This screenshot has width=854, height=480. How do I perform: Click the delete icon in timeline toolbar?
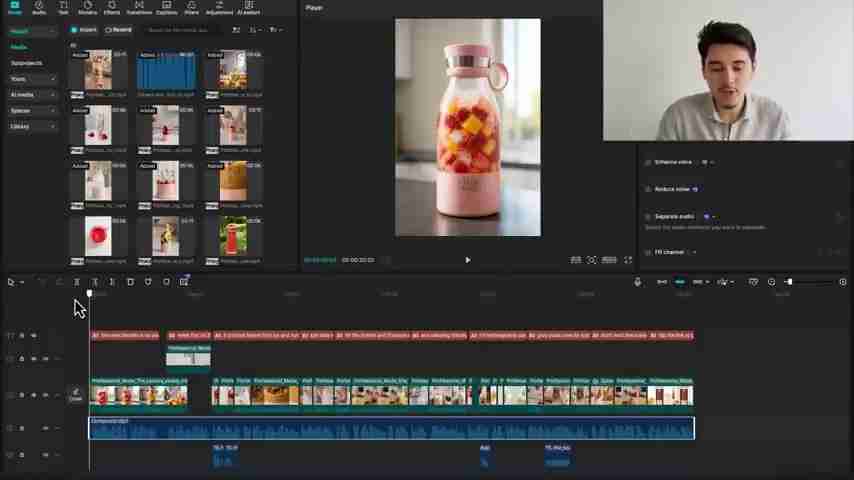(x=130, y=282)
